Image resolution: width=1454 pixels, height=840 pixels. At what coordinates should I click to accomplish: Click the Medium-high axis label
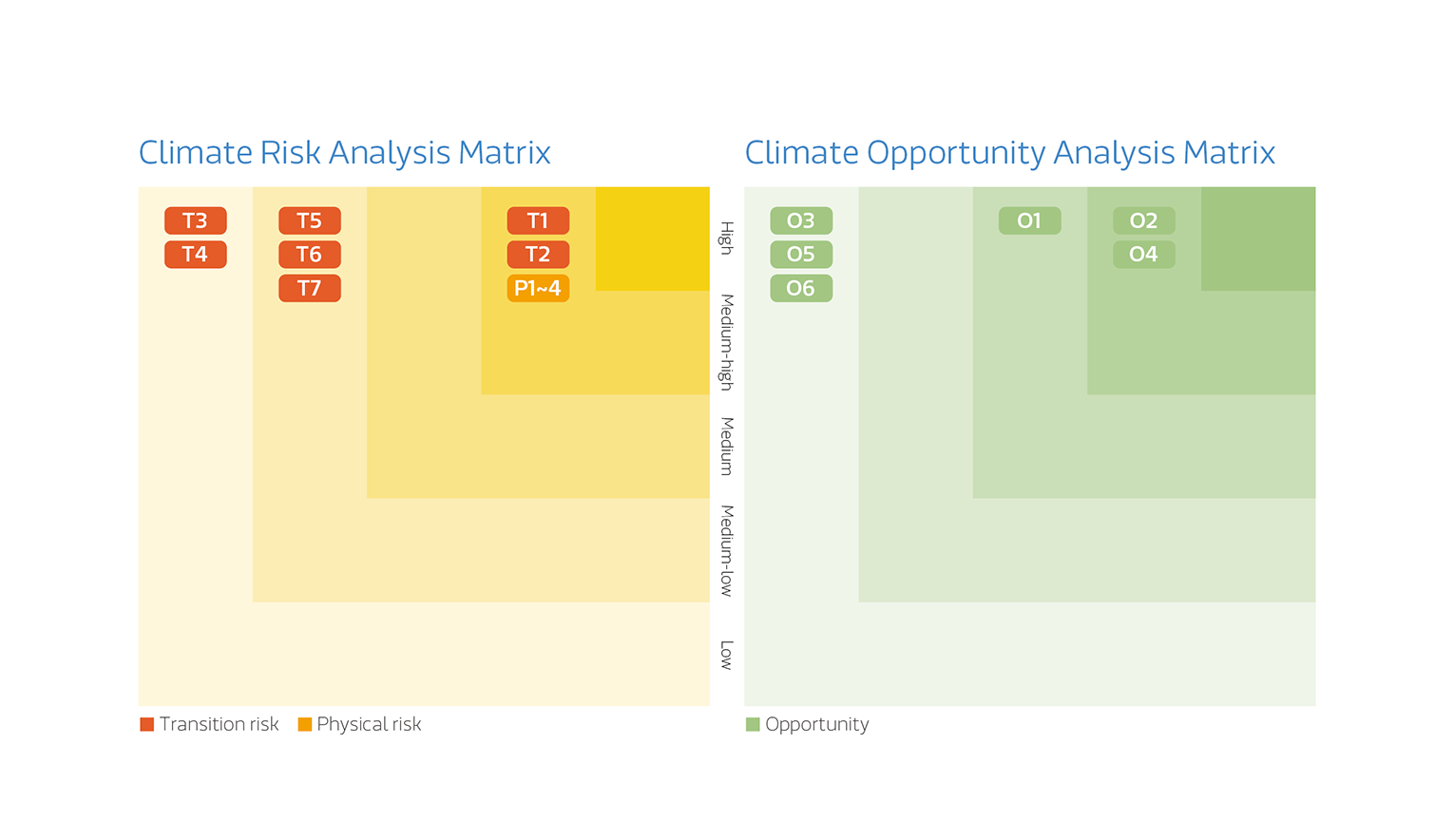[727, 342]
